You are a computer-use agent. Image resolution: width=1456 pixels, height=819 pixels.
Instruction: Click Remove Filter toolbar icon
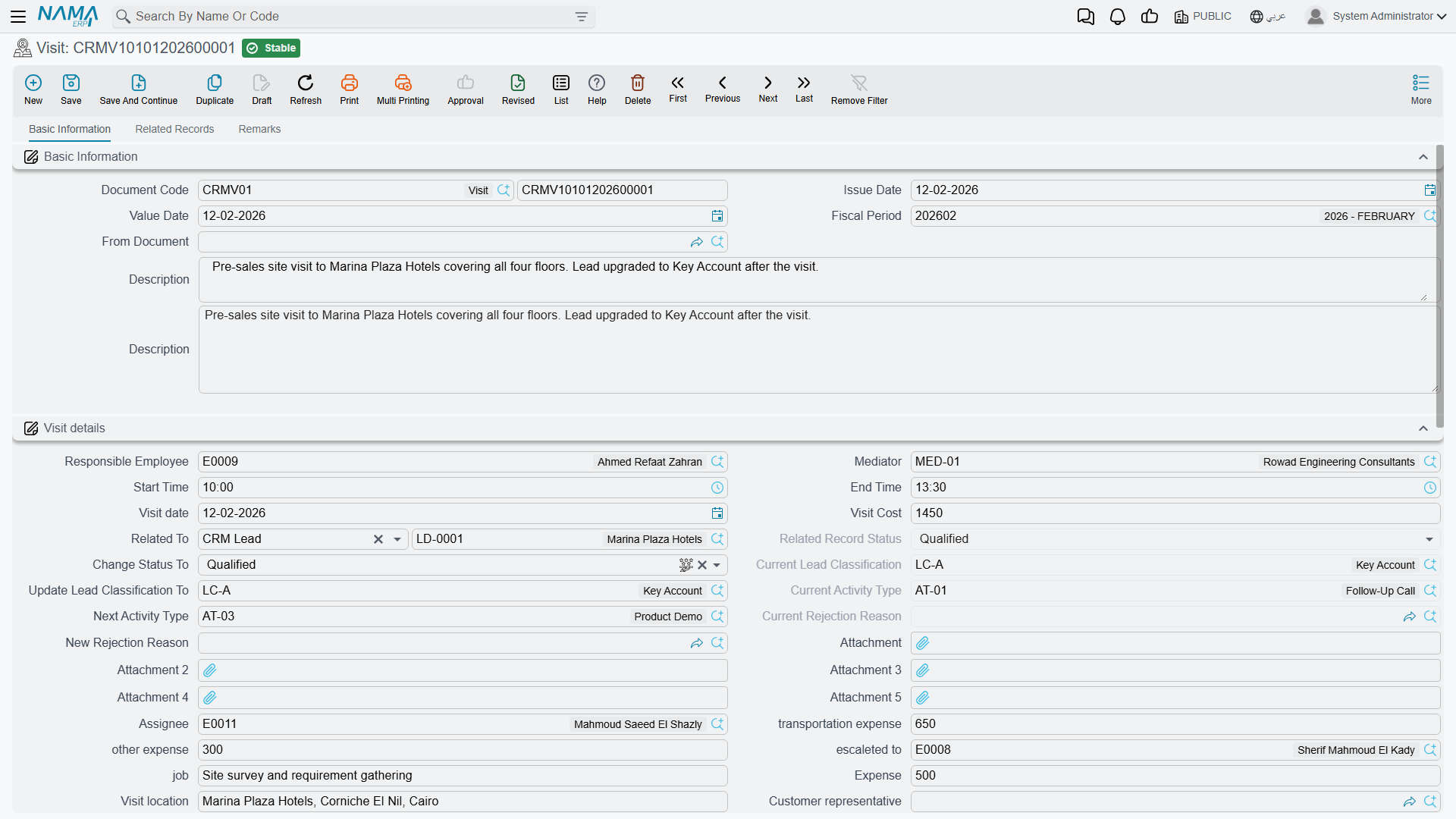pos(859,89)
